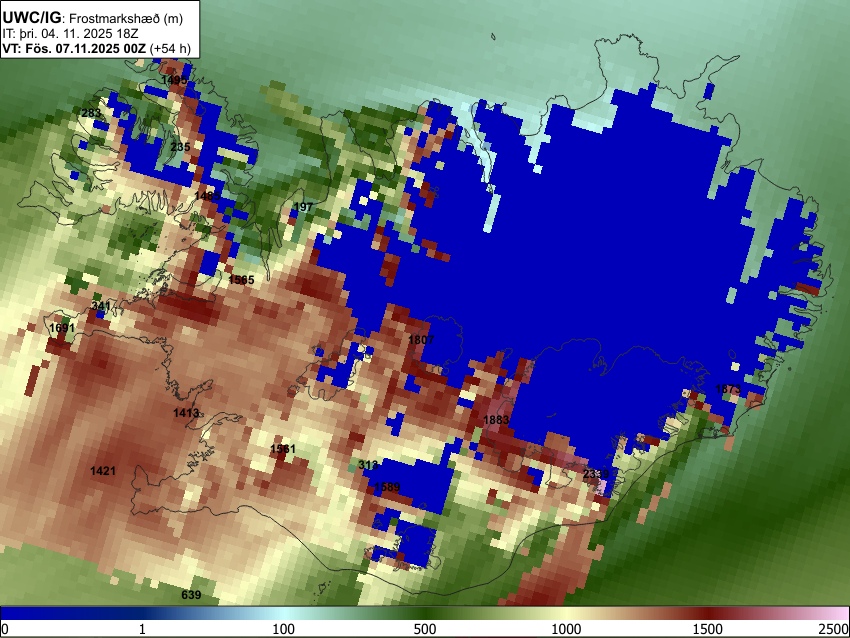The height and width of the screenshot is (638, 850).
Task: Click the legend tick label 100
Action: (284, 629)
